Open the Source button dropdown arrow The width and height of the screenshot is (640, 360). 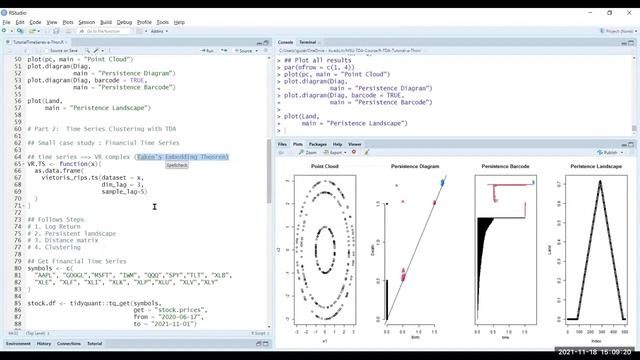(x=257, y=51)
